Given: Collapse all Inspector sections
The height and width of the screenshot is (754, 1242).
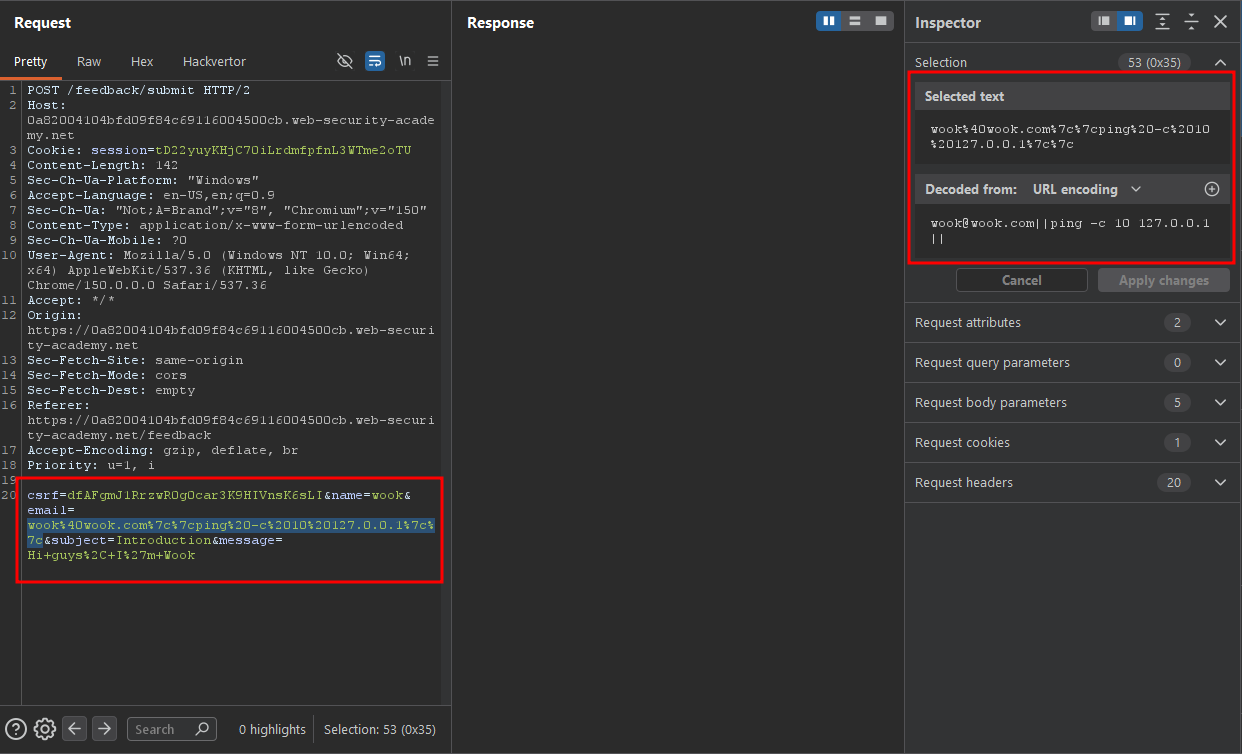Looking at the screenshot, I should (1191, 21).
